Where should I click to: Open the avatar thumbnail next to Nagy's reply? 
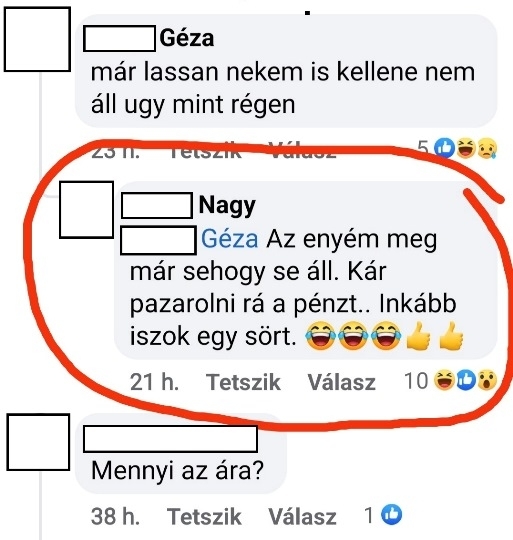pos(86,210)
